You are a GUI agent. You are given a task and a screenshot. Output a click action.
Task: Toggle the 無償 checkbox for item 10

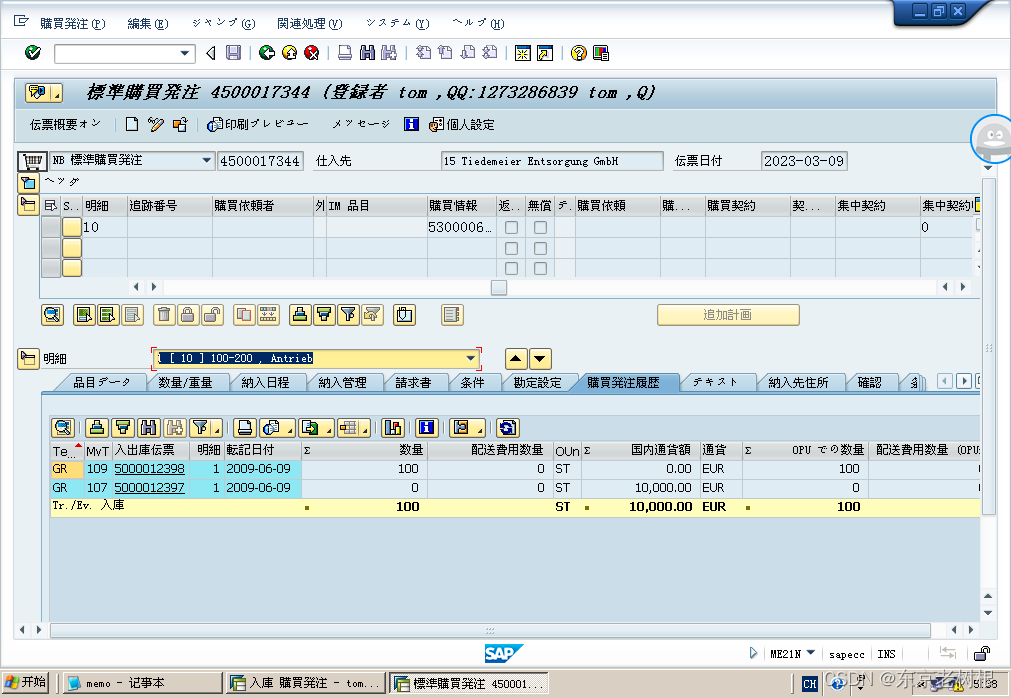(540, 228)
